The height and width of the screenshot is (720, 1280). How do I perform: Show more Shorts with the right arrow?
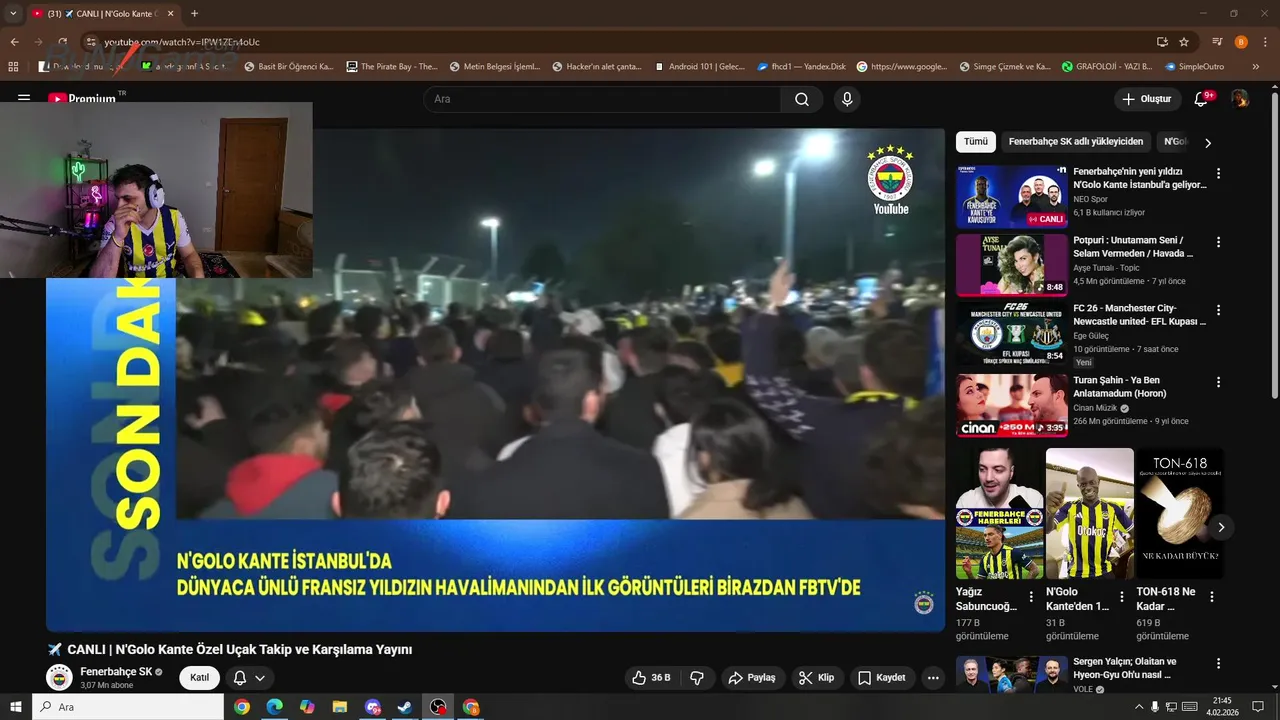pyautogui.click(x=1221, y=527)
